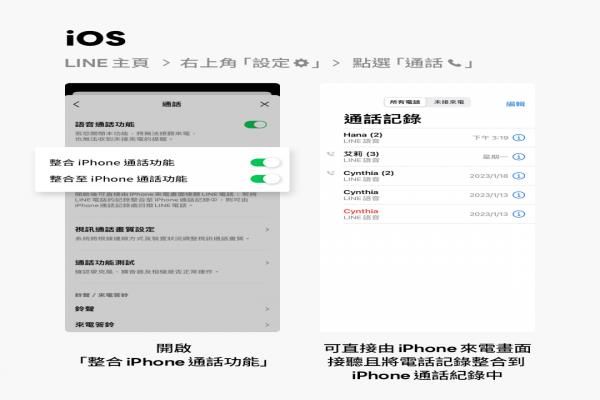Click the 通話功能測試 label
The height and width of the screenshot is (400, 600).
pyautogui.click(x=105, y=263)
